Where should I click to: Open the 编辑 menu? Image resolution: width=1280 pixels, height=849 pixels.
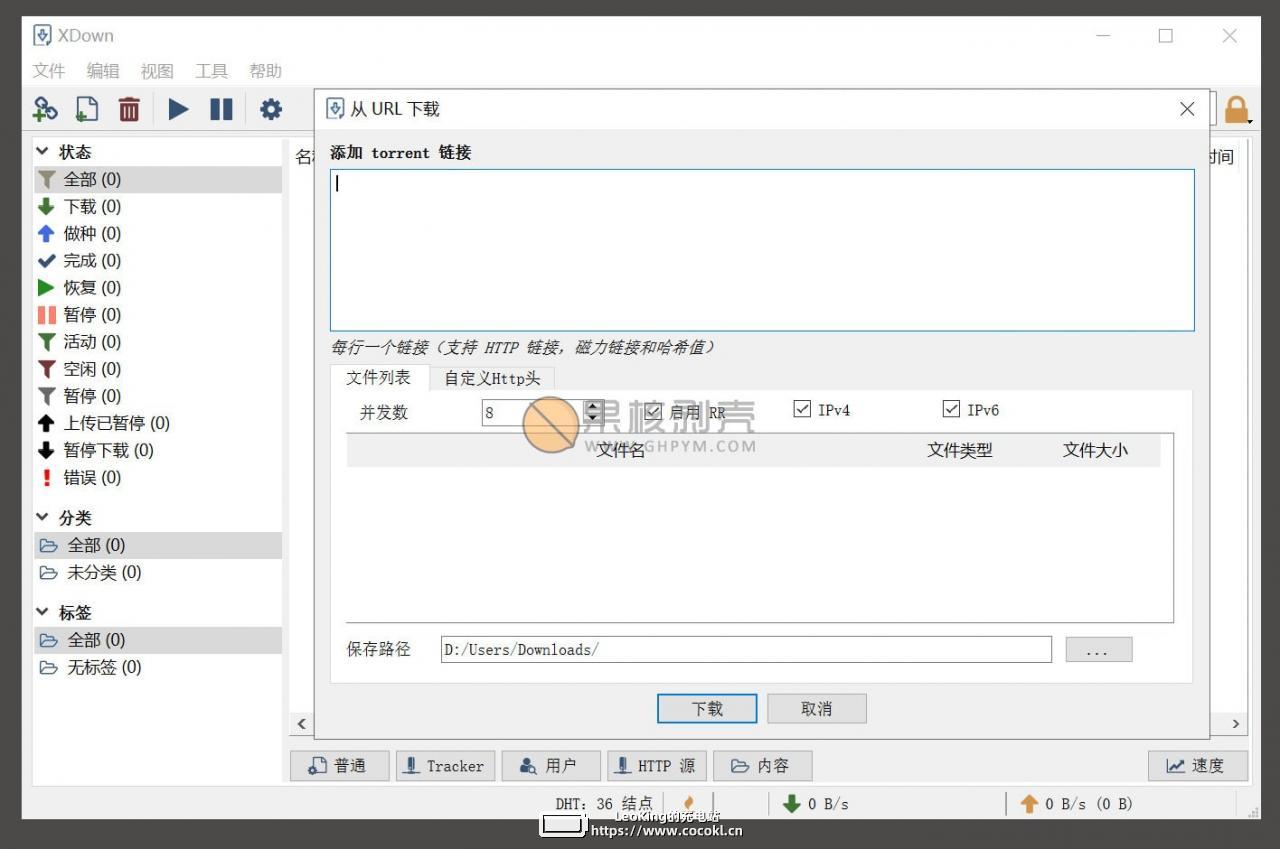[x=103, y=71]
